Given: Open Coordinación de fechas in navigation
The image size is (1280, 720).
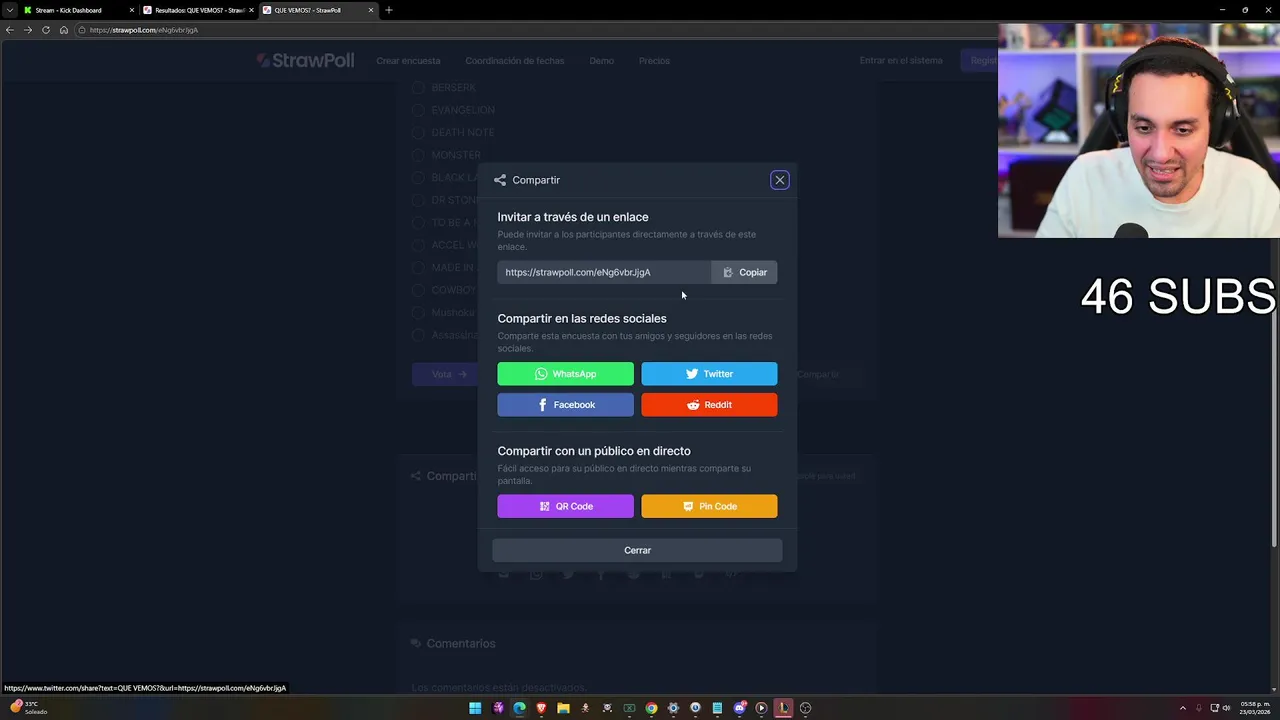Looking at the screenshot, I should click(514, 61).
